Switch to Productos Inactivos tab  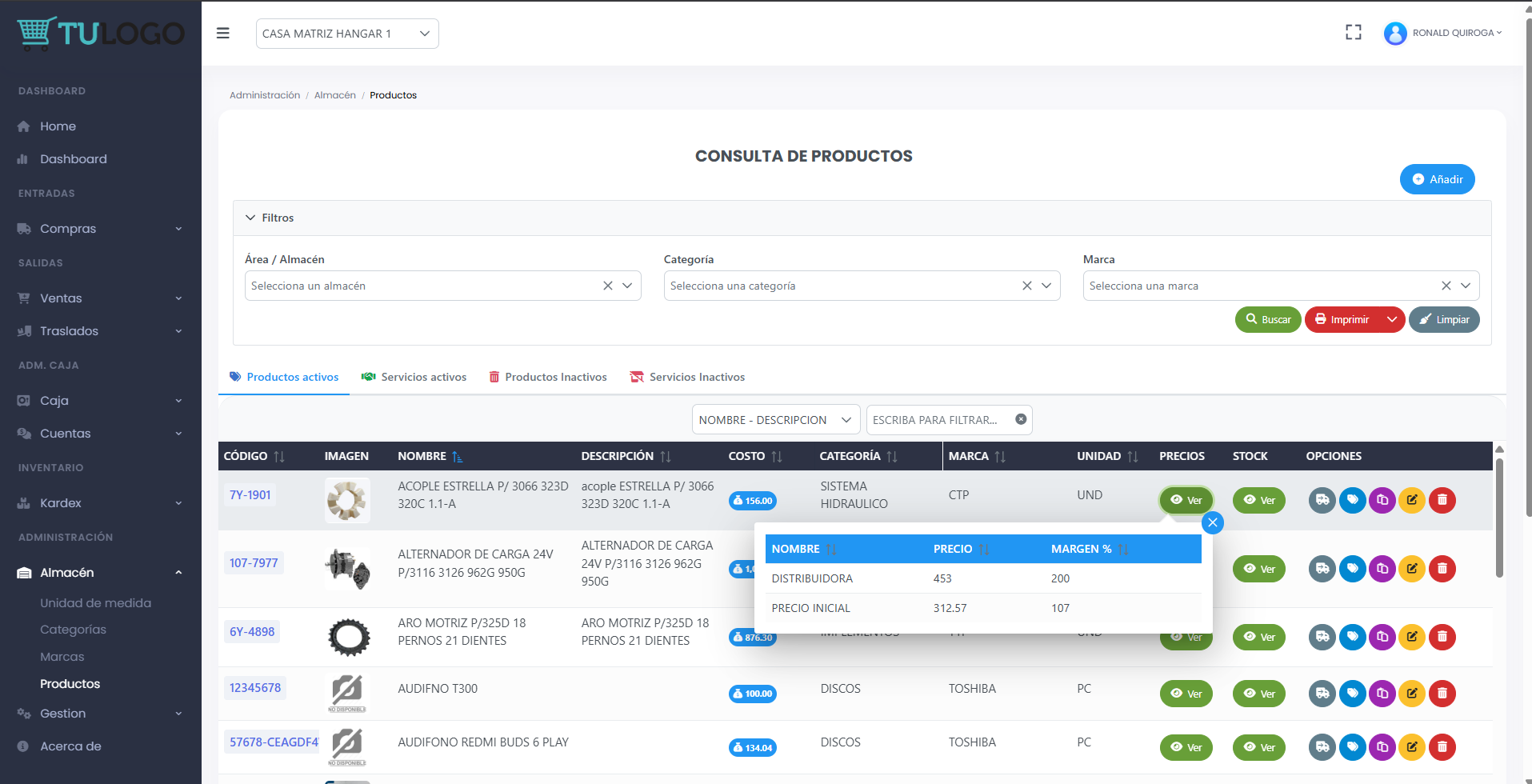coord(548,377)
